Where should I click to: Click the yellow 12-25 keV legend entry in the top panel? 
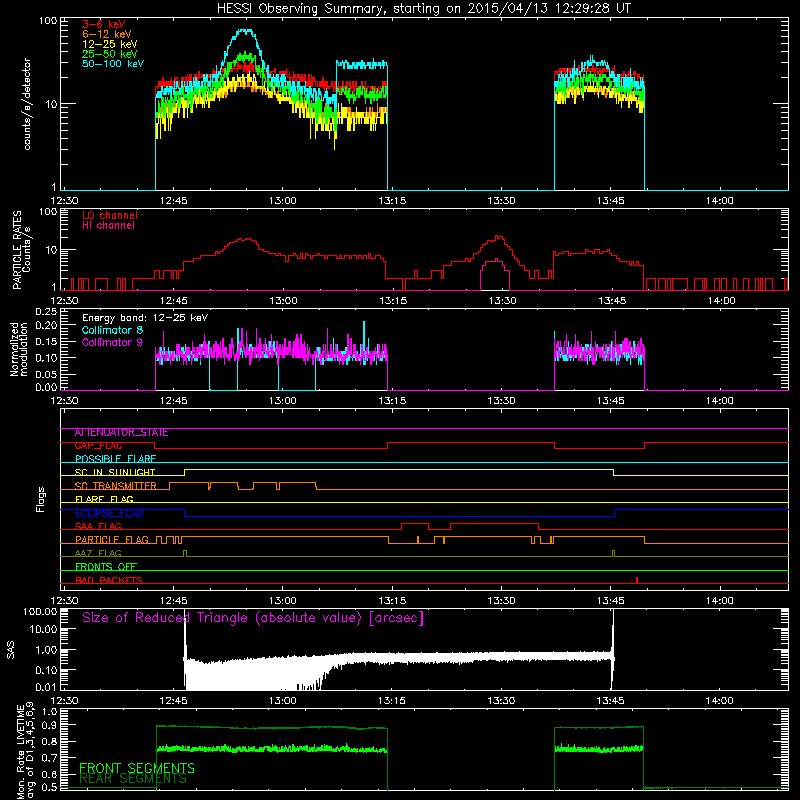109,44
